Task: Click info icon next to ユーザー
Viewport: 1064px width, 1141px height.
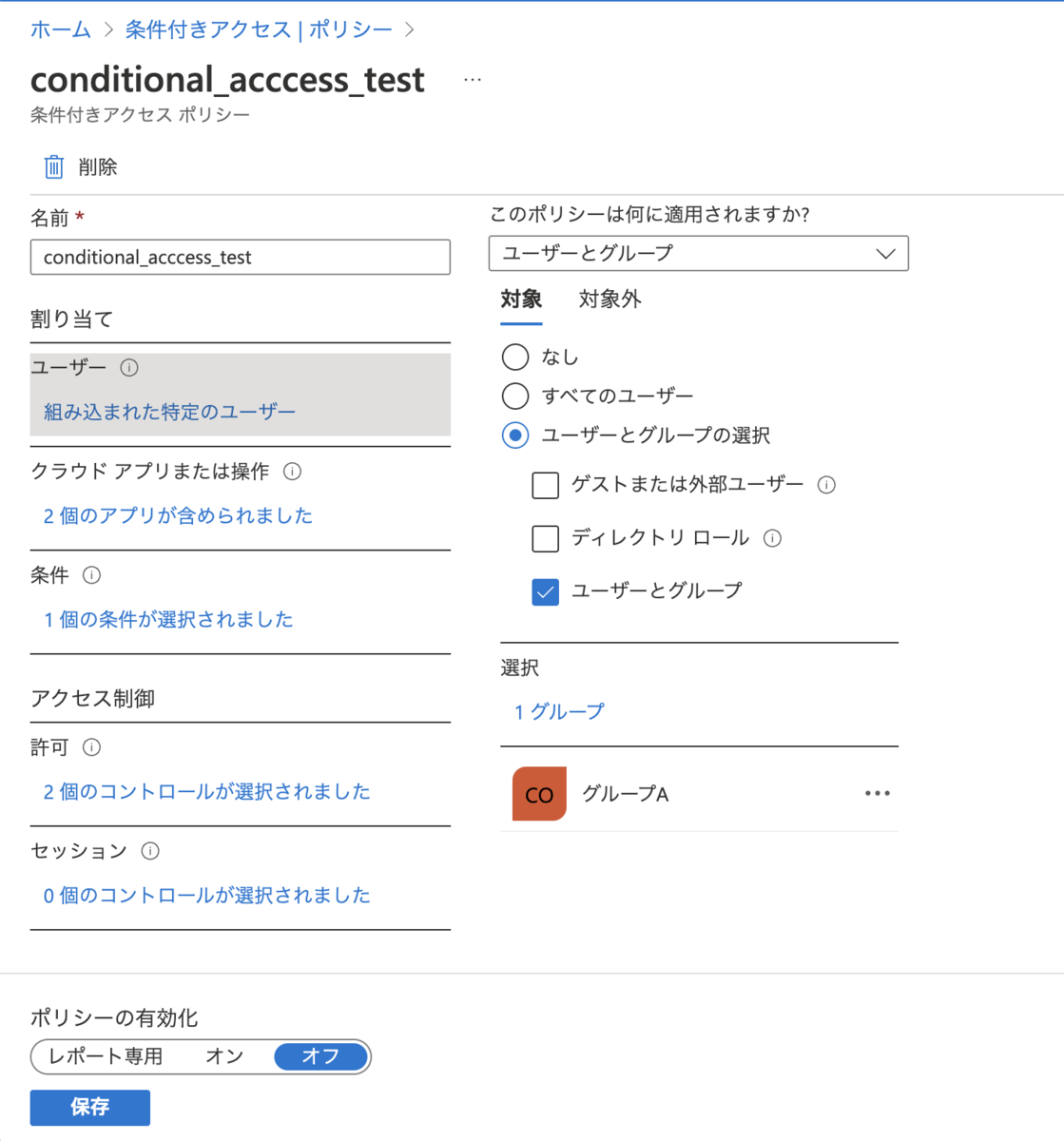Action: pos(129,368)
